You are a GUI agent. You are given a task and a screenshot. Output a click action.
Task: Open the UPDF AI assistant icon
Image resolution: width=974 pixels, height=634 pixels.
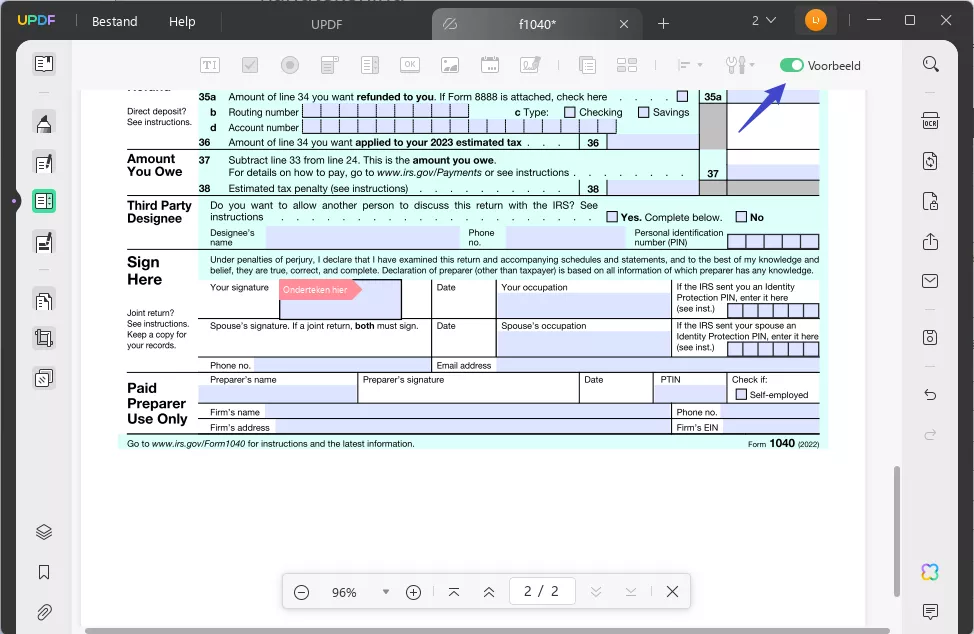(x=930, y=571)
